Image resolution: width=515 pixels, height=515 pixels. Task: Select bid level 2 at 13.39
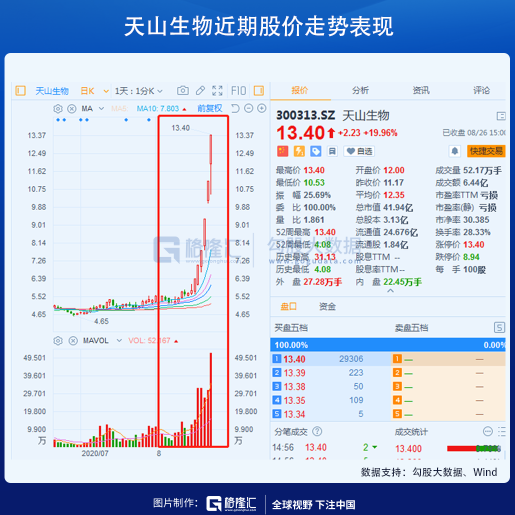click(331, 373)
